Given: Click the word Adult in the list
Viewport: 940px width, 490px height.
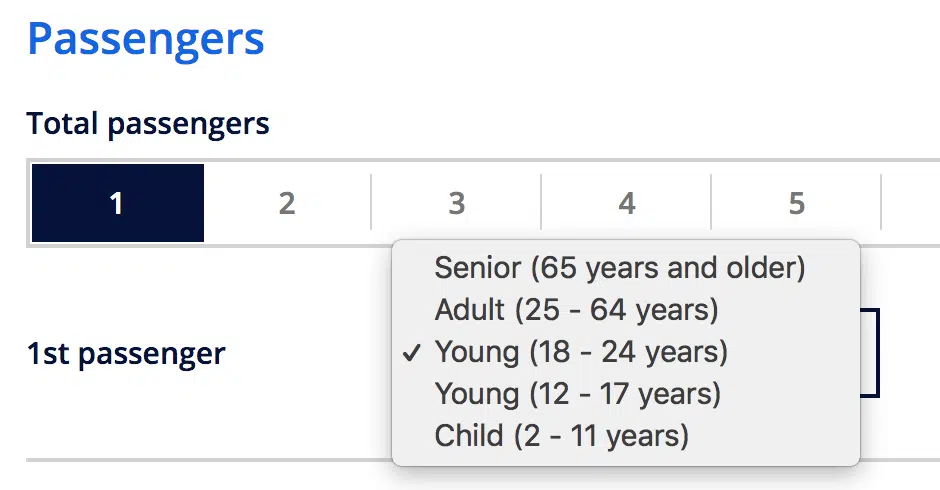Looking at the screenshot, I should pyautogui.click(x=470, y=310).
